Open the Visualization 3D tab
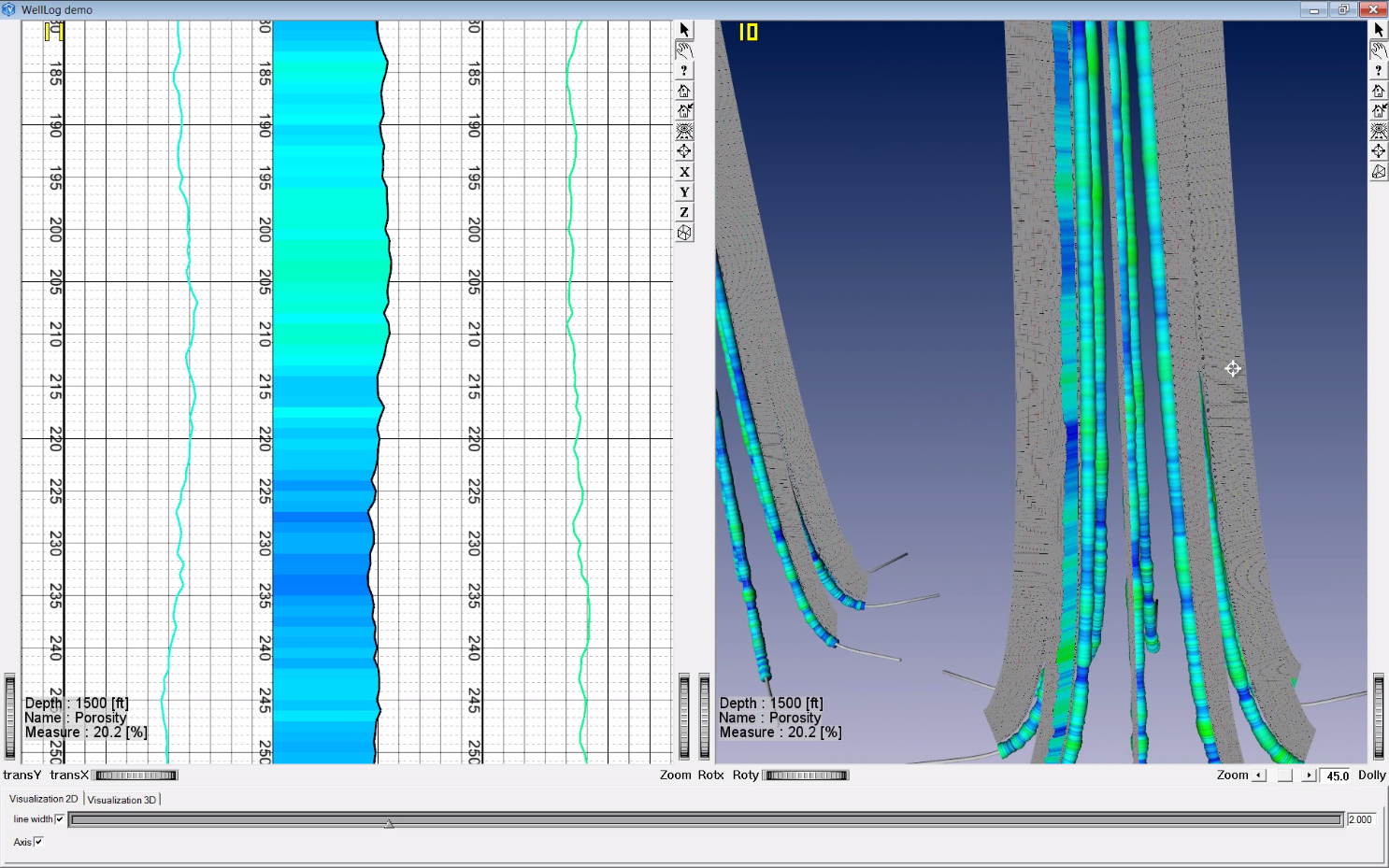The width and height of the screenshot is (1389, 868). [122, 800]
